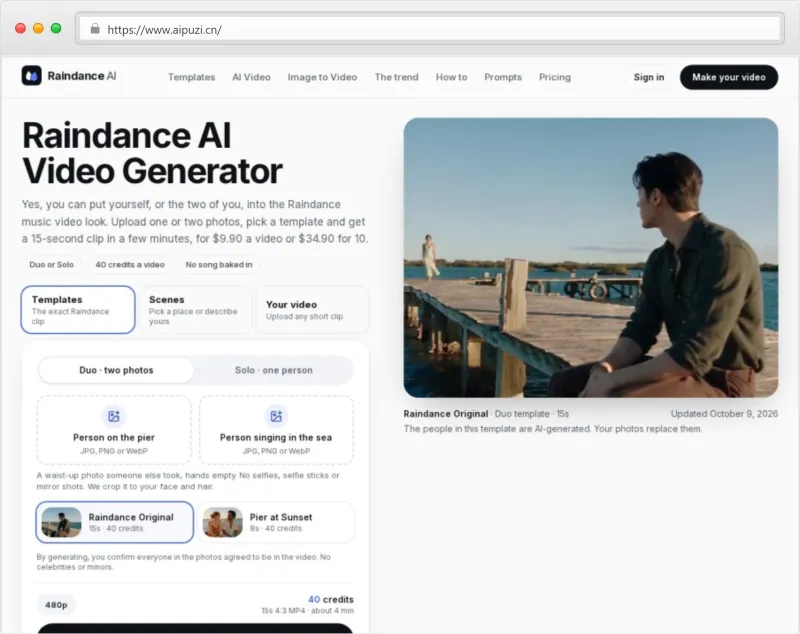The width and height of the screenshot is (800, 634).
Task: Select the Scenes mode tab
Action: point(195,310)
